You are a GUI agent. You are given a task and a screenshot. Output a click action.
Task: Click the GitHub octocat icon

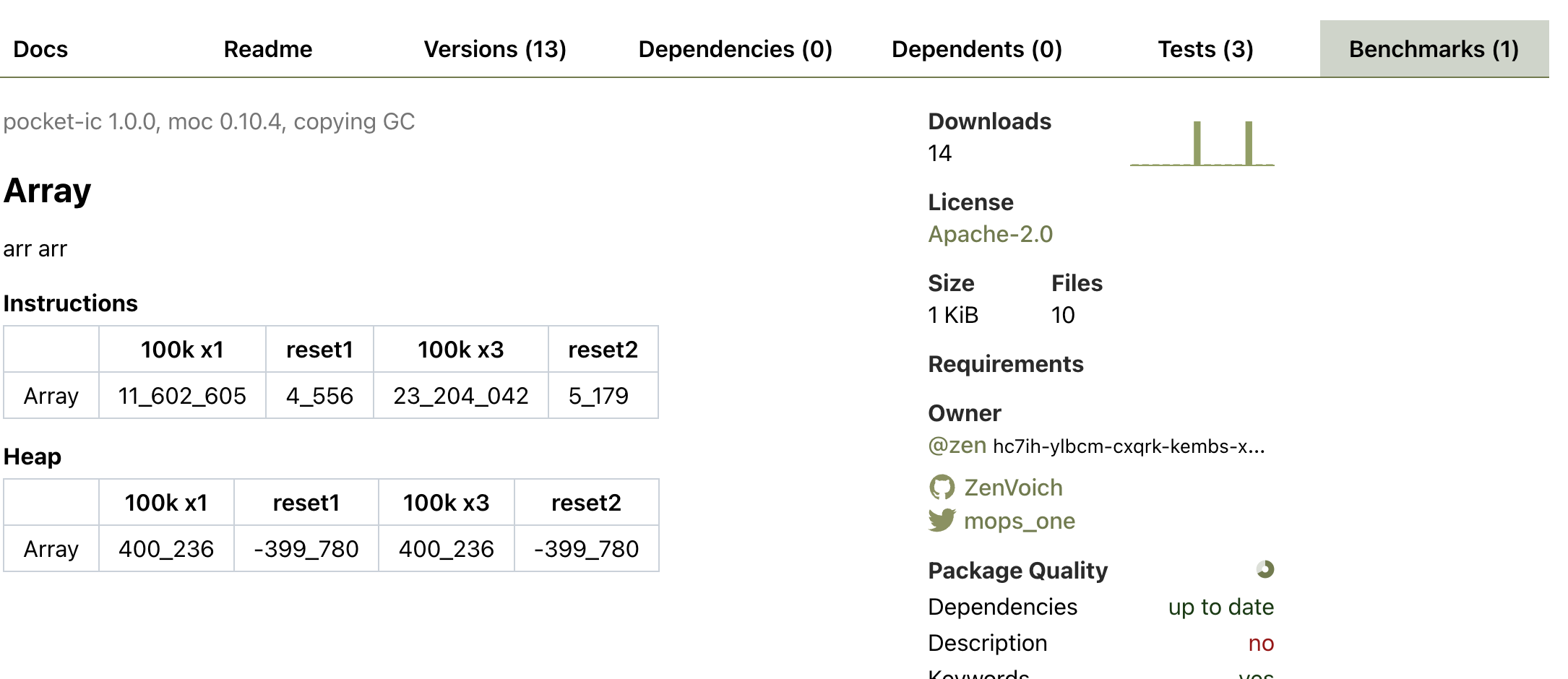(942, 488)
